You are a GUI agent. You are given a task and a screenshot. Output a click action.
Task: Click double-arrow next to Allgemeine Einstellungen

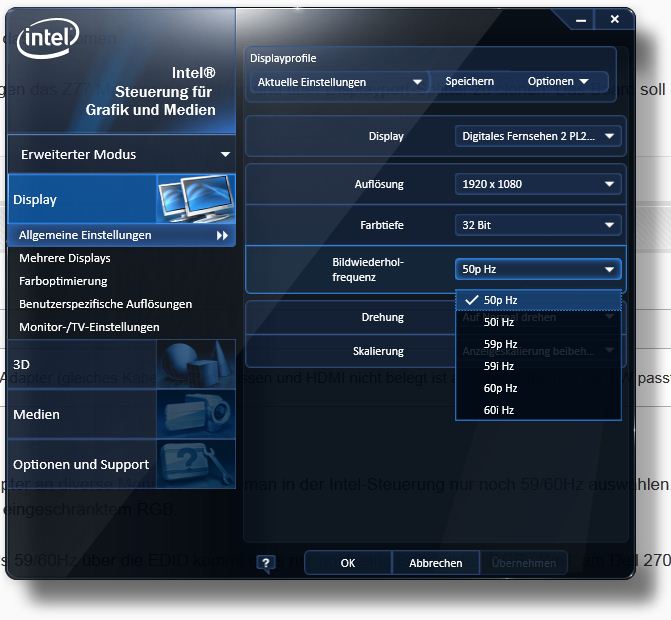222,235
